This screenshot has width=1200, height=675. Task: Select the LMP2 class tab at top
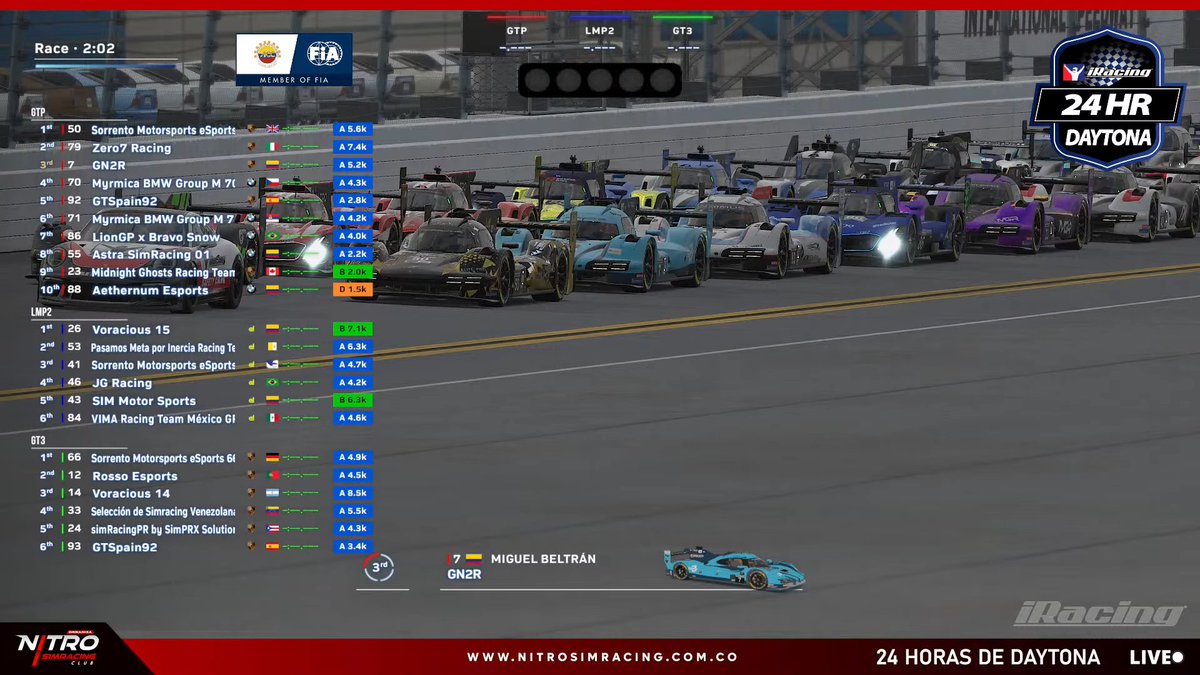pos(599,31)
